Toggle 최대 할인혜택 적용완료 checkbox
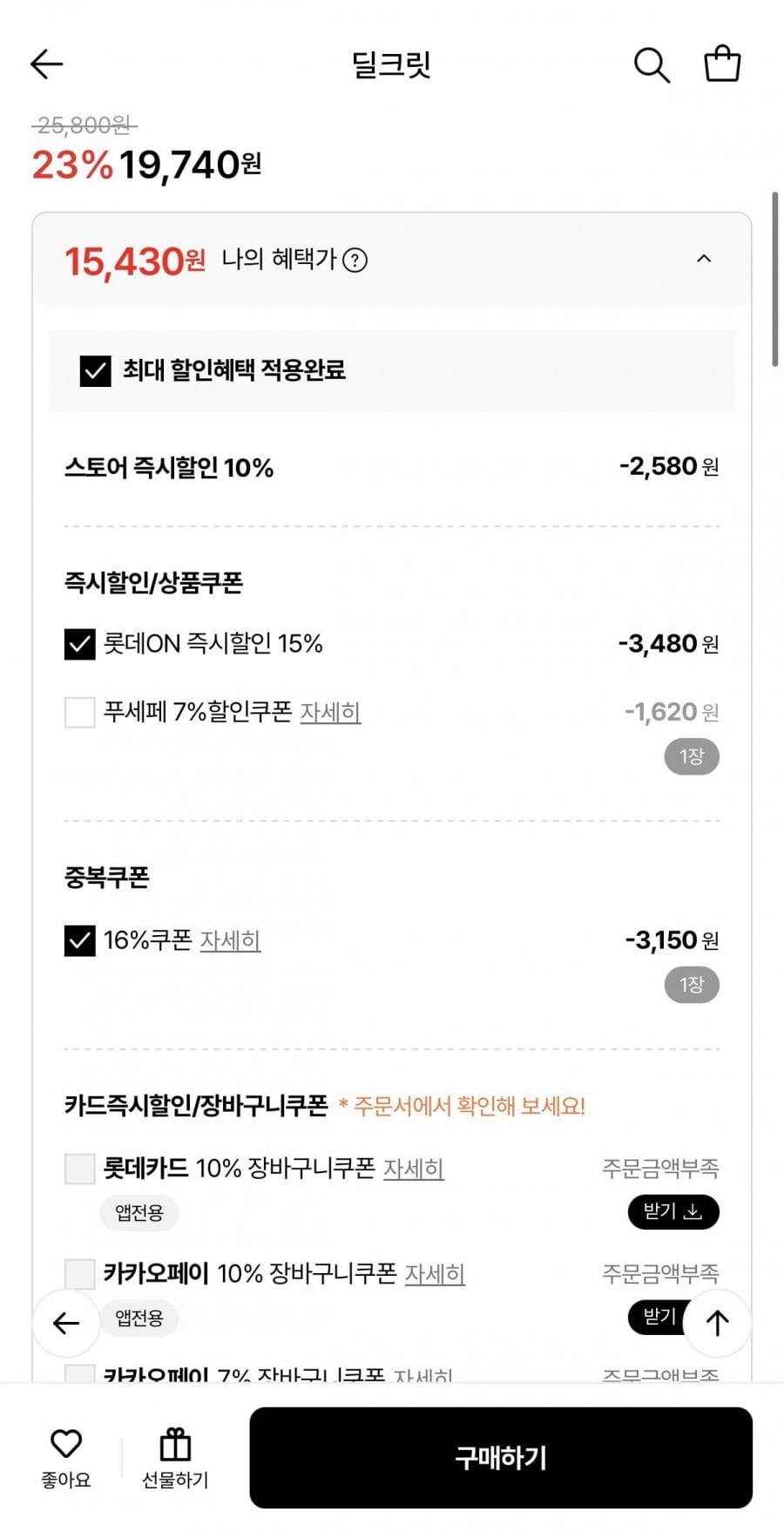This screenshot has width=784, height=1532. pyautogui.click(x=95, y=370)
